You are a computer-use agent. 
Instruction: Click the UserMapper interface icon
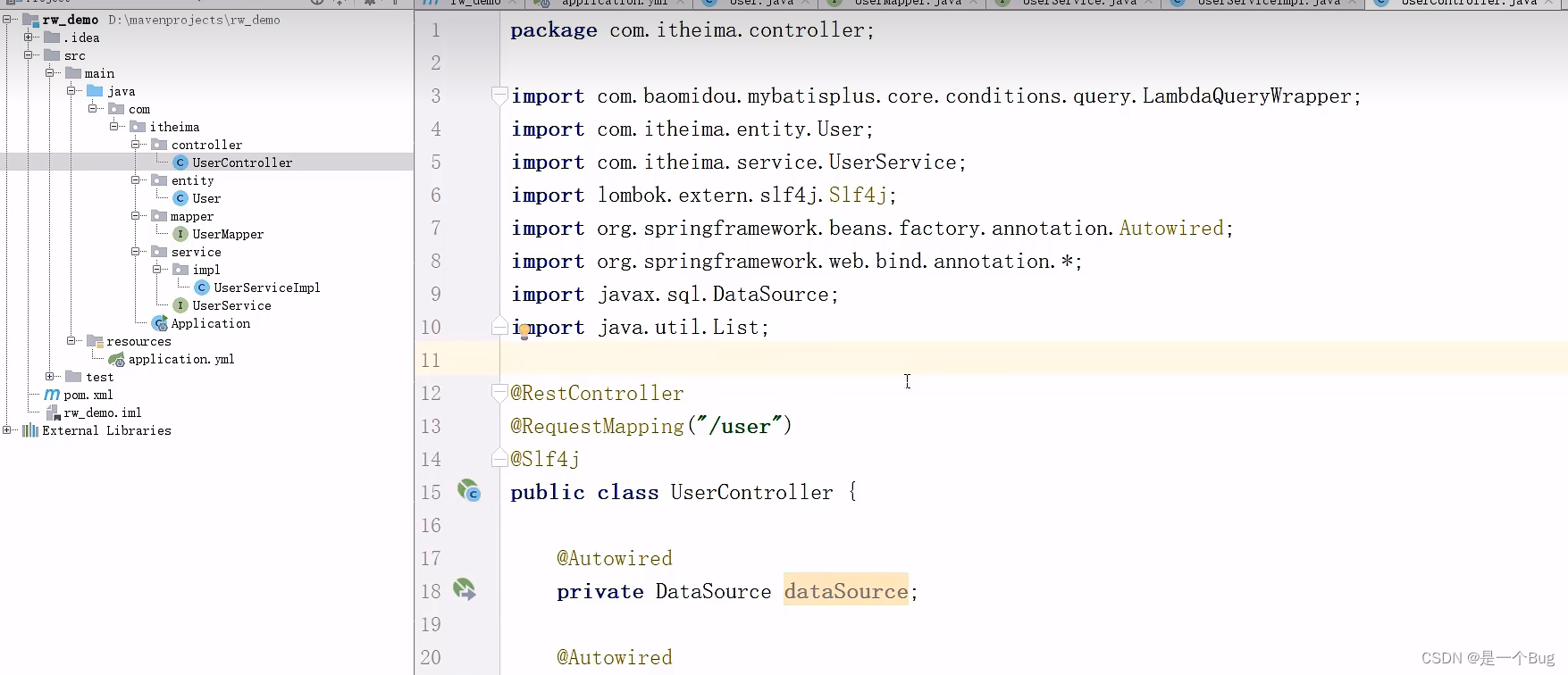click(x=180, y=234)
